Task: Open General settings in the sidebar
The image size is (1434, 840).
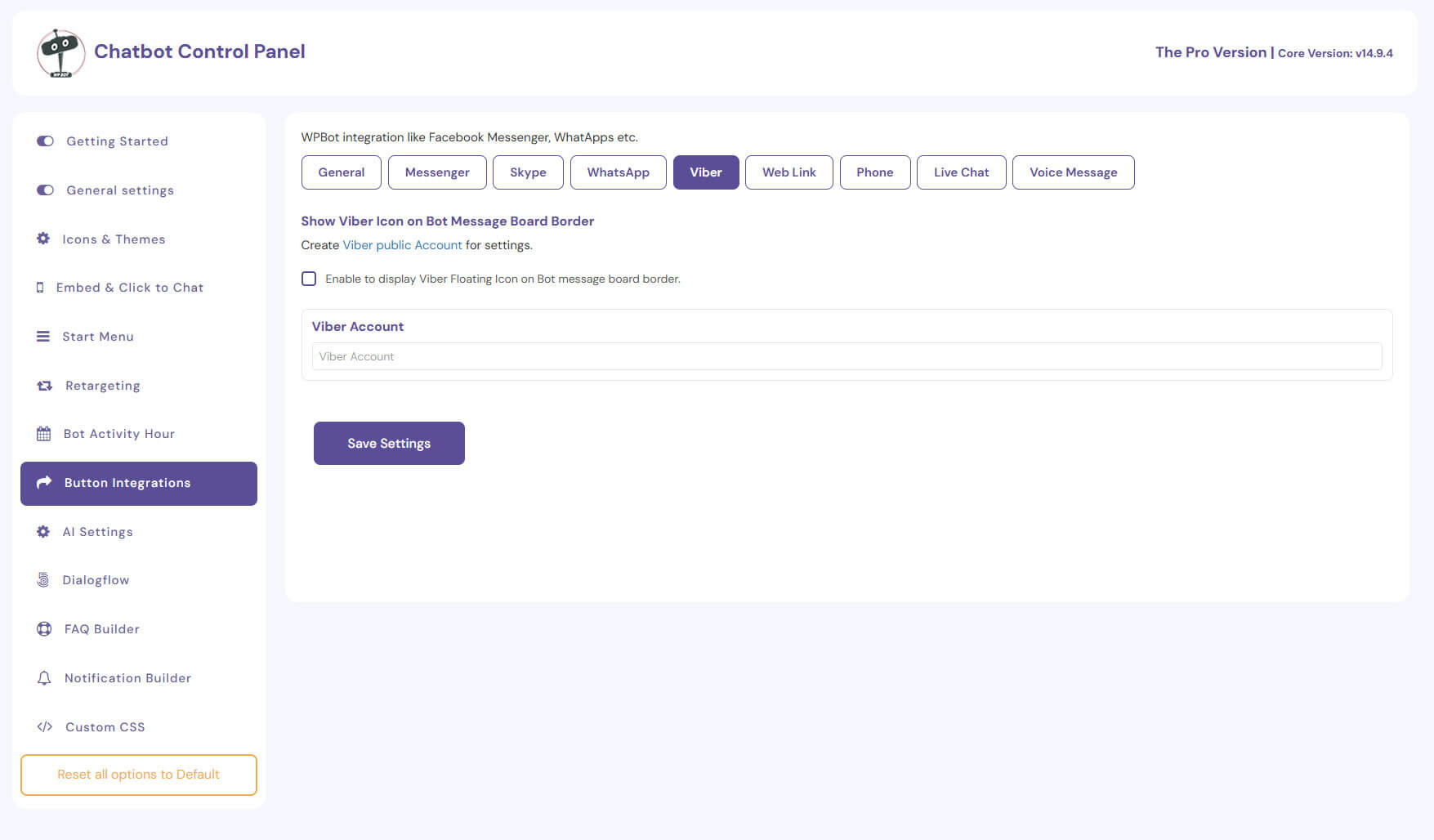Action: pos(139,190)
